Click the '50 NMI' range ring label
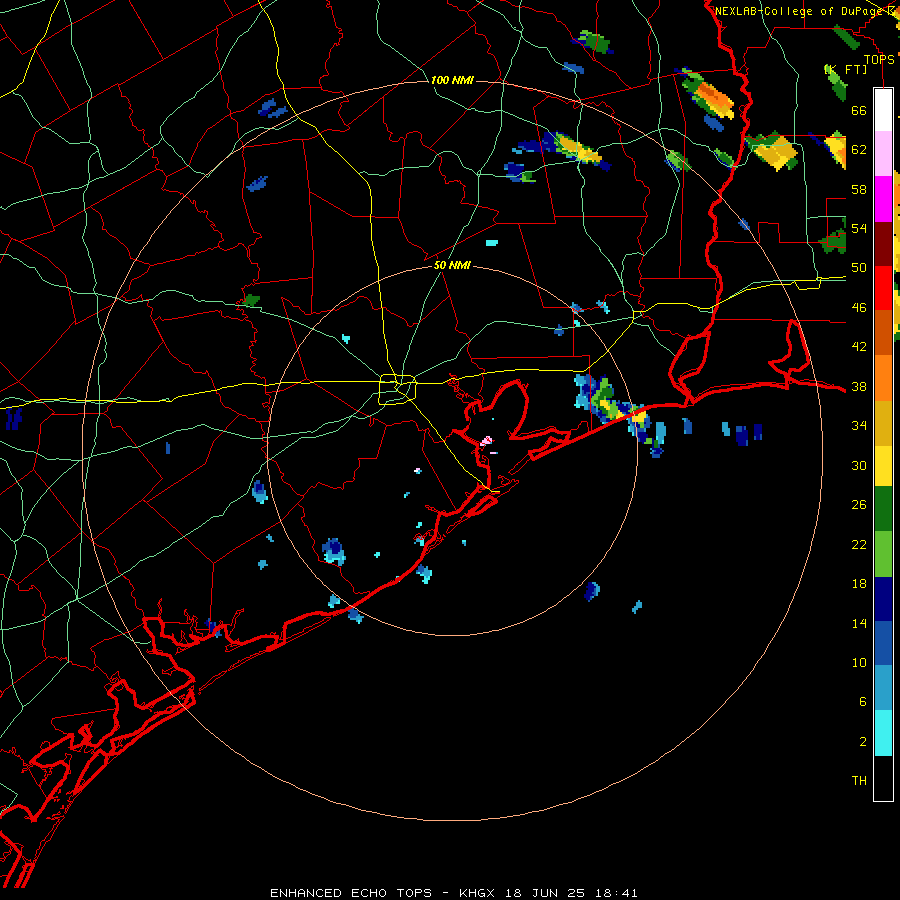The height and width of the screenshot is (900, 900). [452, 265]
